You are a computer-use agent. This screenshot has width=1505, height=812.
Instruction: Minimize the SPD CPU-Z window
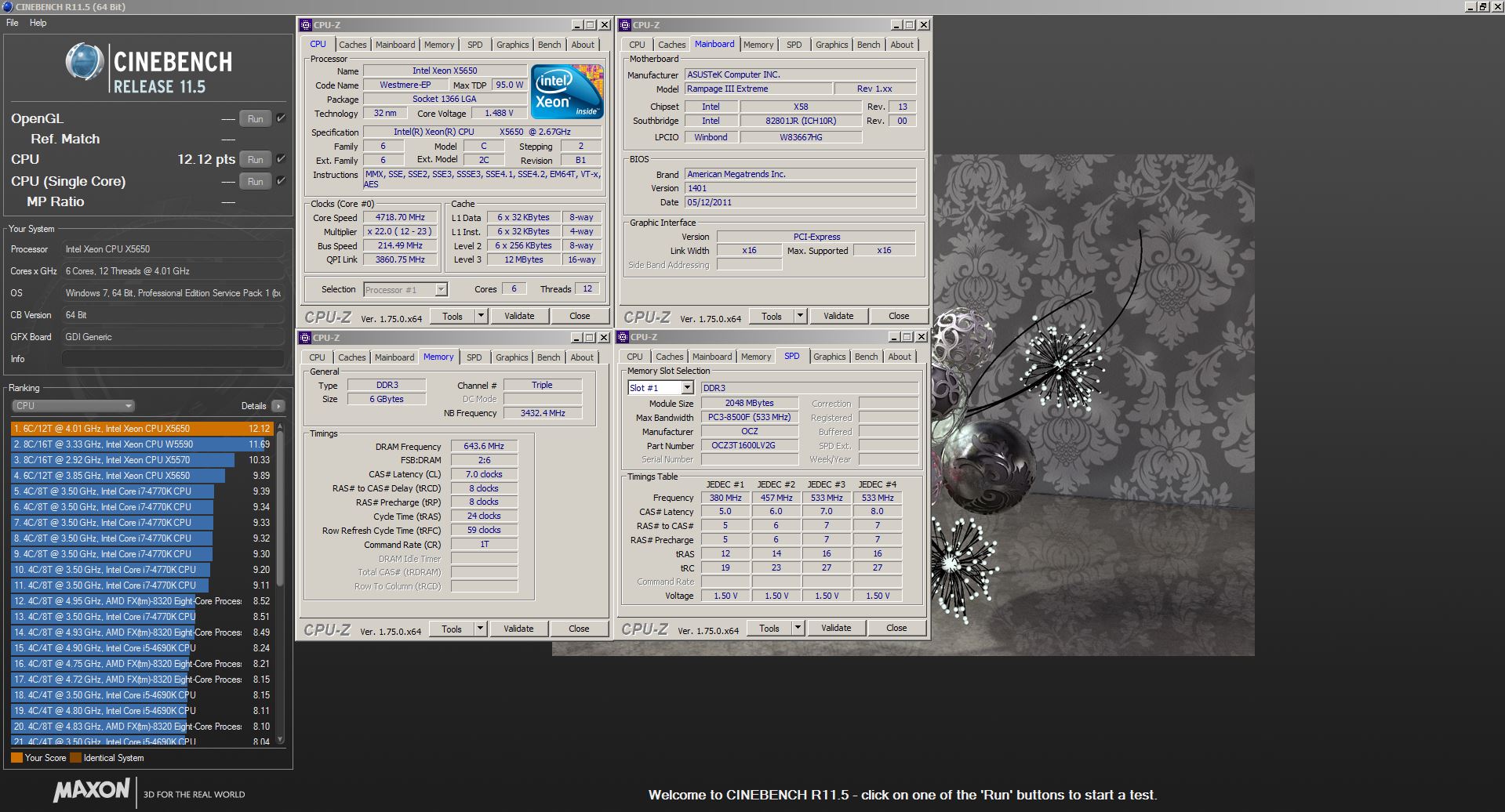893,337
